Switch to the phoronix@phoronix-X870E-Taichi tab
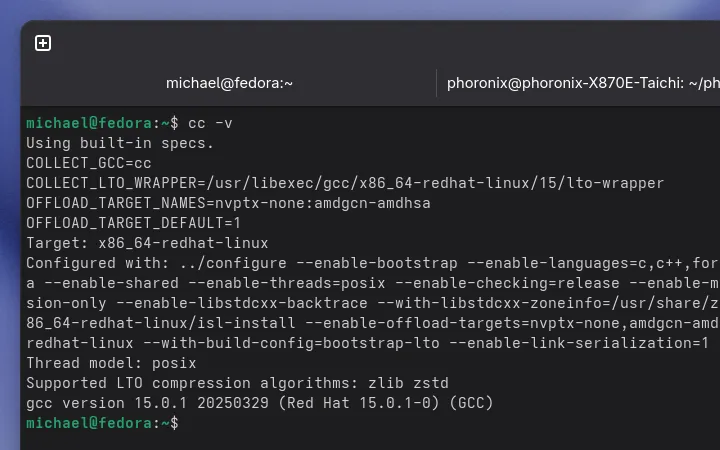This screenshot has height=450, width=720. coord(580,84)
